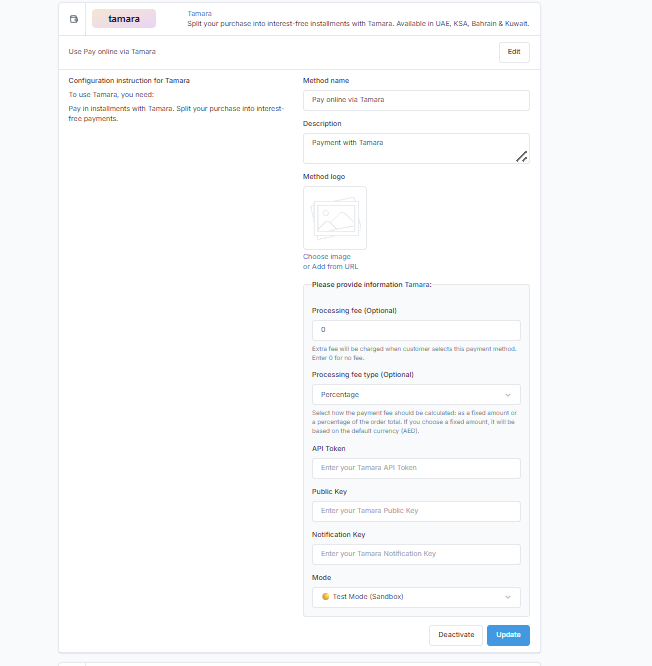This screenshot has width=652, height=666.
Task: Click the drag handle icon beside Tamara logo
Action: (x=74, y=19)
